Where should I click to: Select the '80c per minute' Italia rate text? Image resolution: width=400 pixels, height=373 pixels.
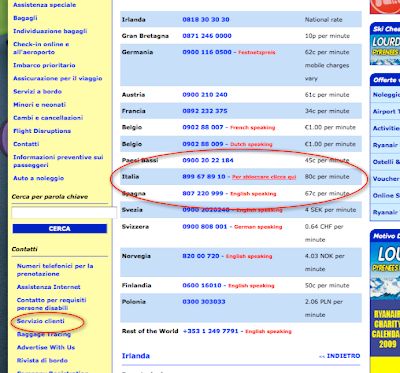point(327,177)
